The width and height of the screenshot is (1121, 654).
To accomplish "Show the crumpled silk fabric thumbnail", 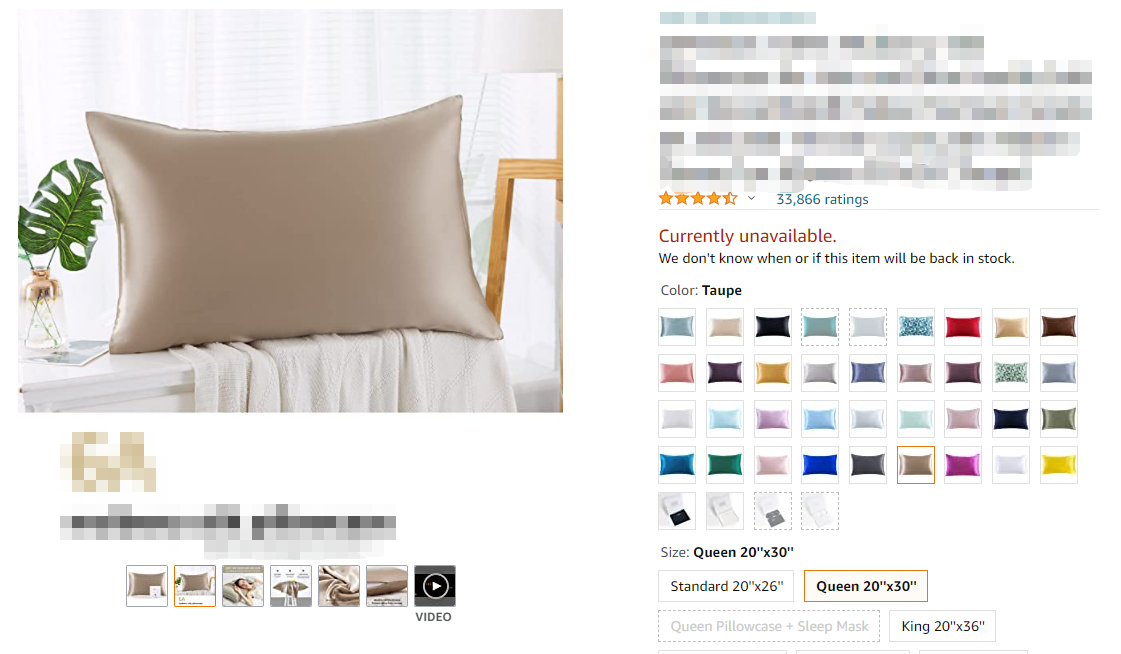I will (x=339, y=586).
